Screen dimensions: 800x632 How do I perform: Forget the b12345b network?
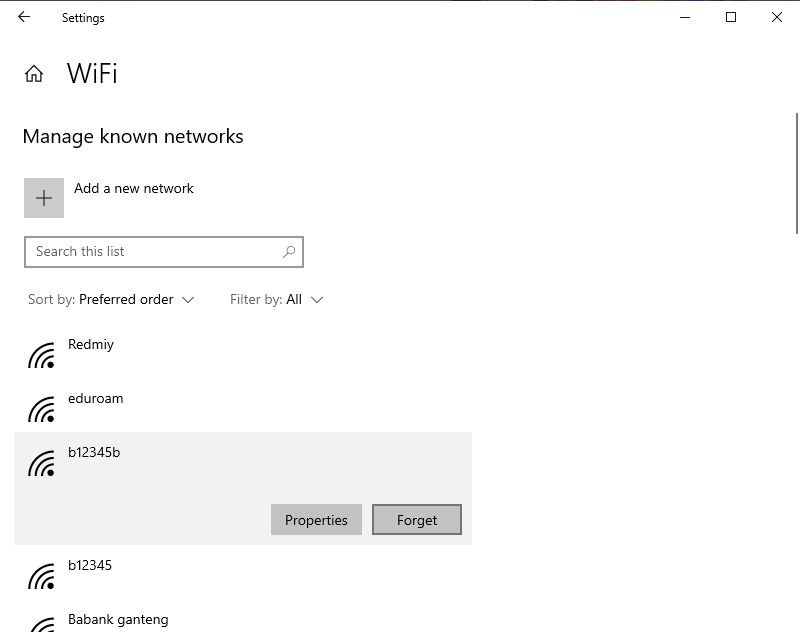417,520
